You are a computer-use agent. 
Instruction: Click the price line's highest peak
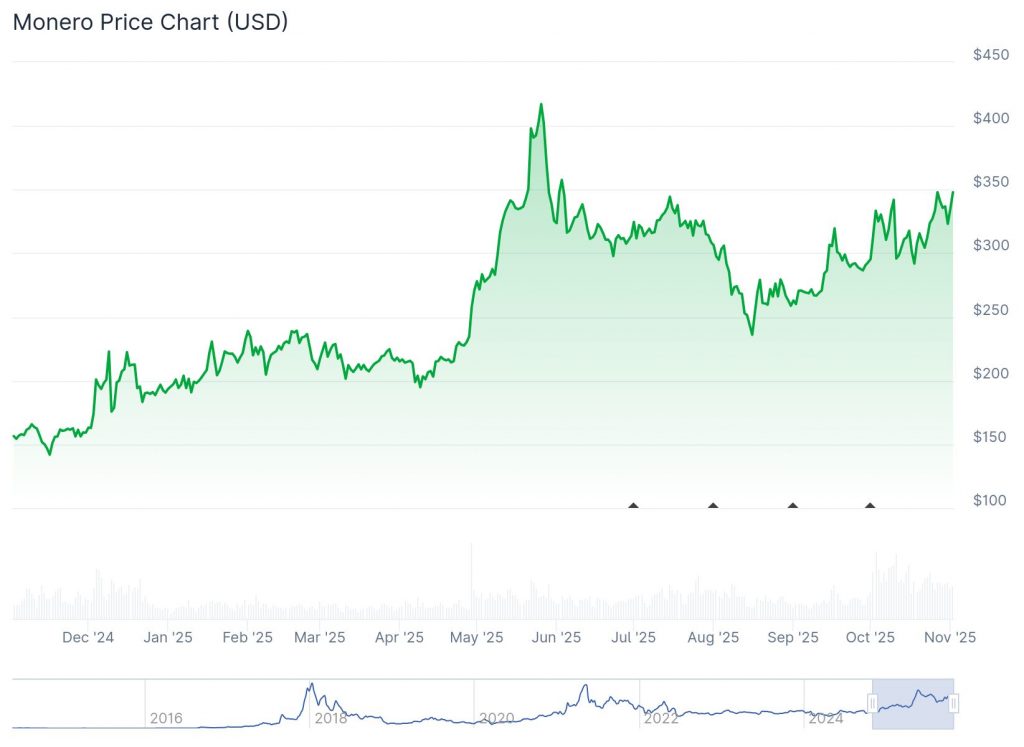[x=541, y=104]
